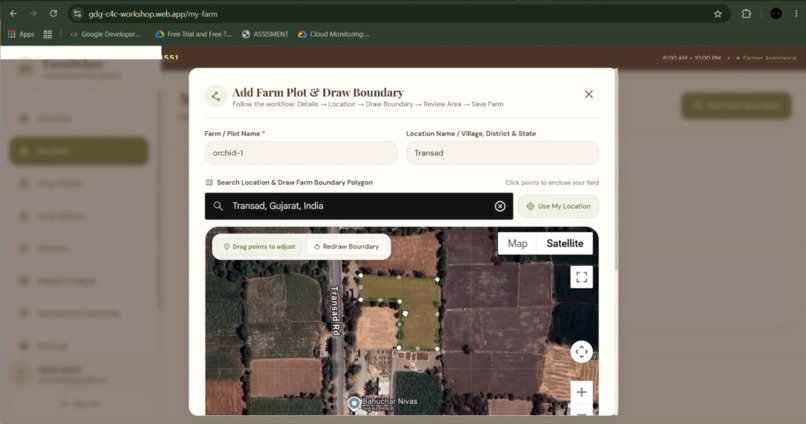Close the Add Farm Plot dialog
The image size is (806, 424).
coord(589,94)
